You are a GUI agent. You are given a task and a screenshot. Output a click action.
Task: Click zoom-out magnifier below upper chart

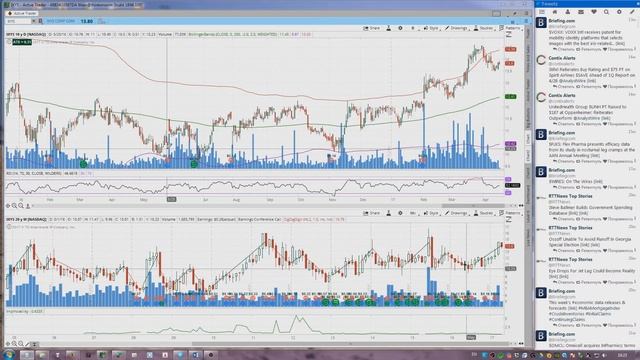pyautogui.click(x=21, y=206)
